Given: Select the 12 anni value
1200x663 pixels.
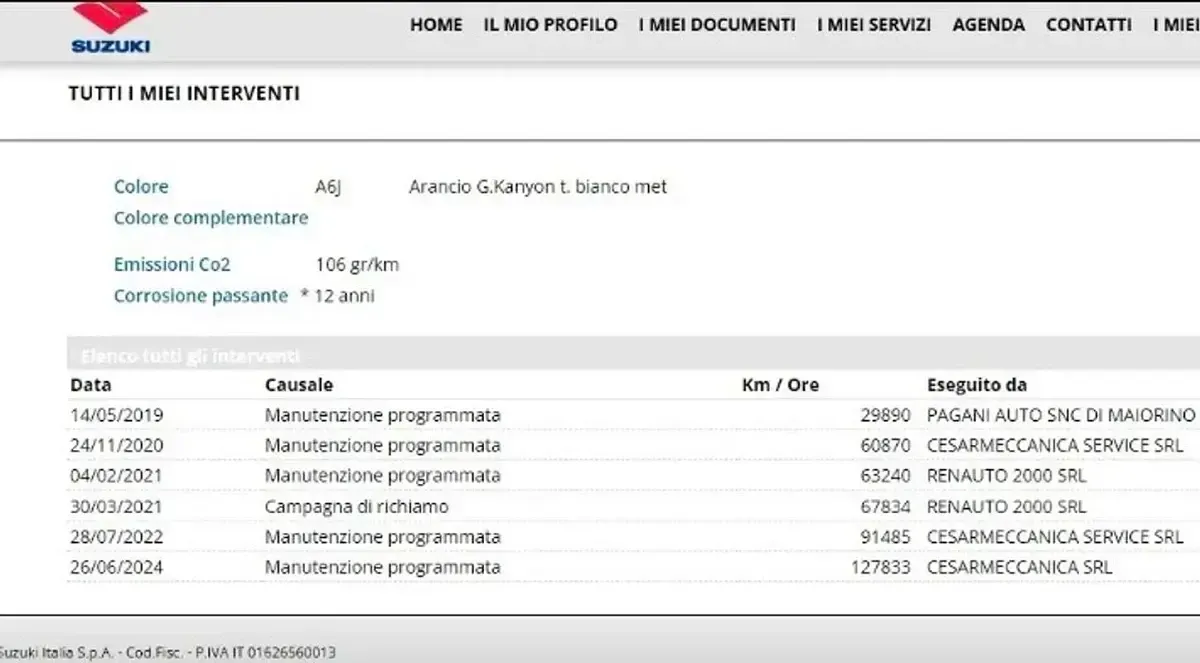Looking at the screenshot, I should click(345, 296).
